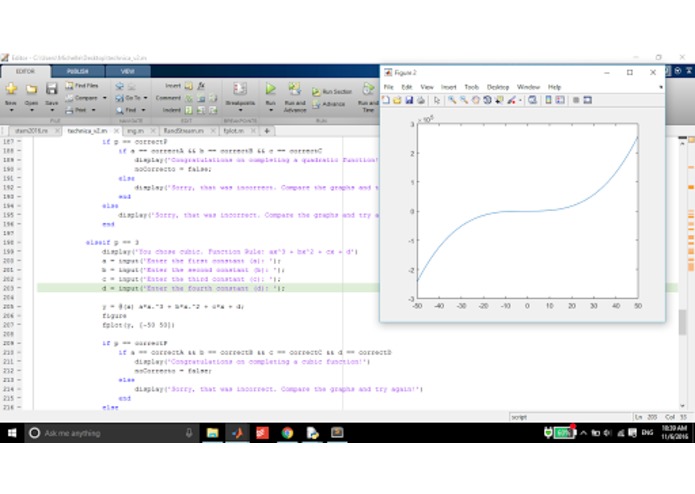The image size is (695, 494).
Task: Open the Desktop menu in Figure 2
Action: (x=498, y=87)
